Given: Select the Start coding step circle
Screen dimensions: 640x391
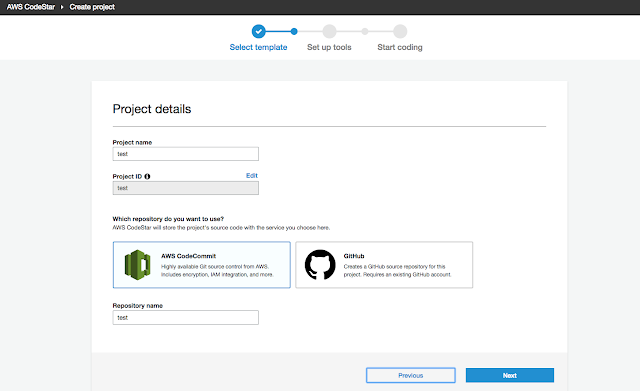Looking at the screenshot, I should 400,31.
